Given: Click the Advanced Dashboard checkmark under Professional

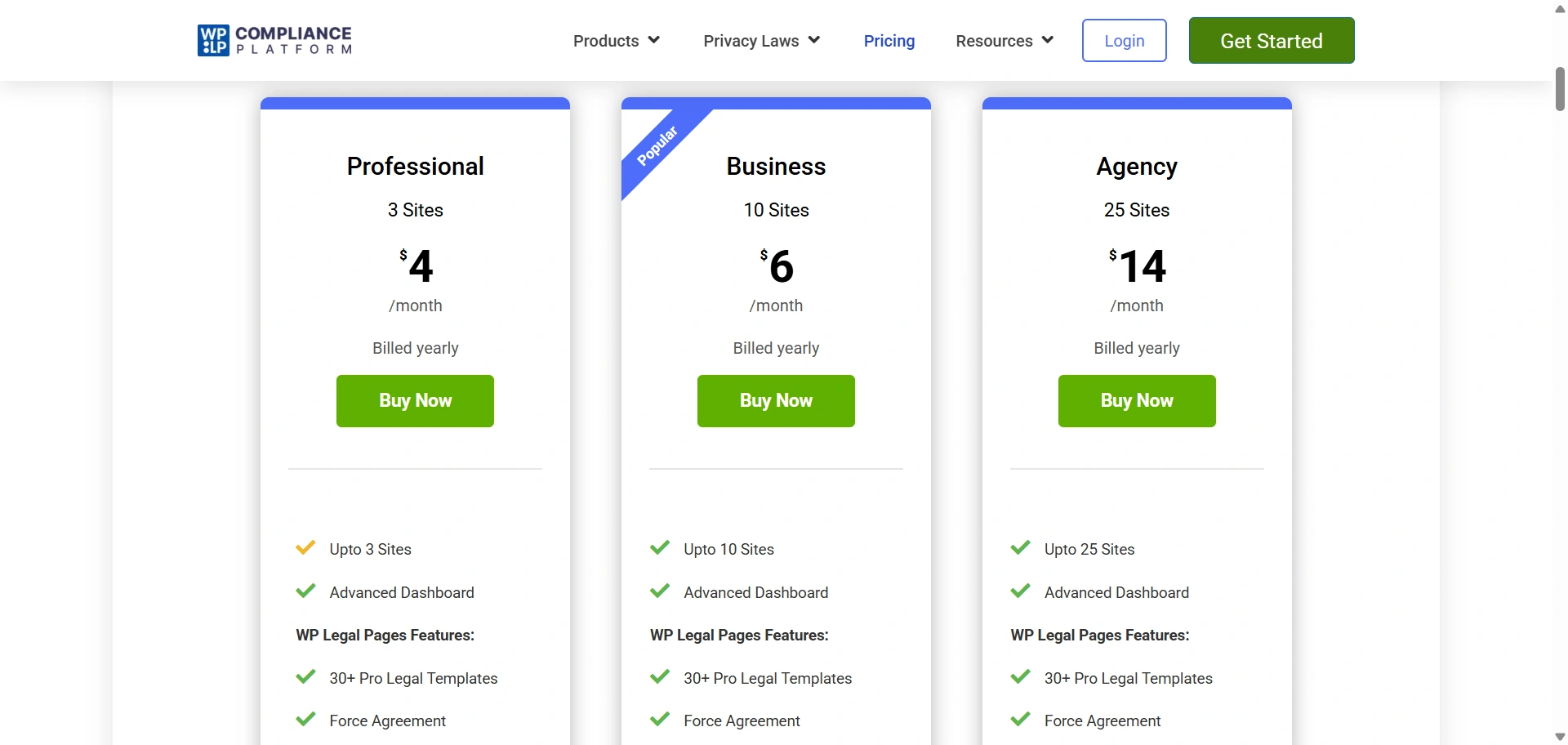Looking at the screenshot, I should tap(305, 591).
